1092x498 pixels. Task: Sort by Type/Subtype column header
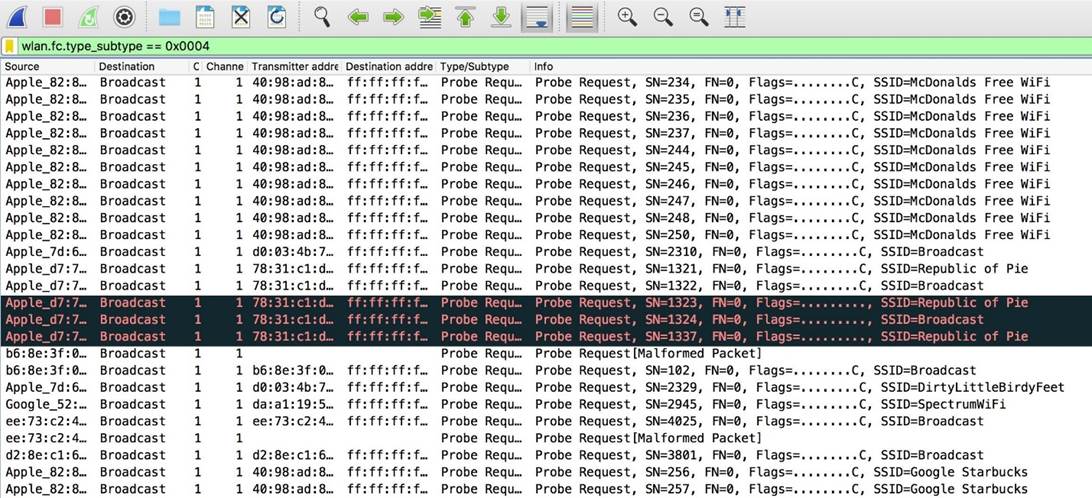coord(480,66)
